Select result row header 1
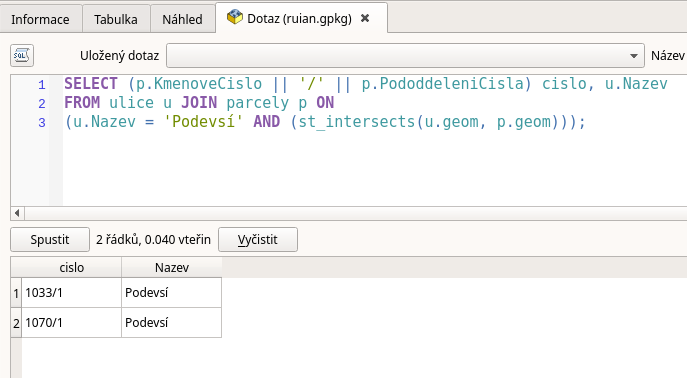 (x=16, y=293)
